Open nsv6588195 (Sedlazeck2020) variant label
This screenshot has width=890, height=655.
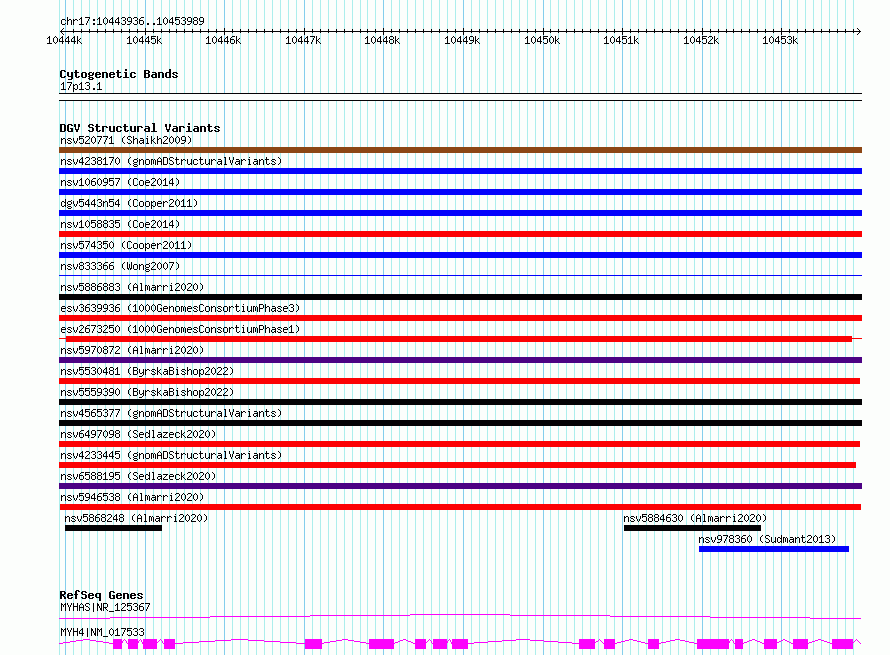(x=138, y=476)
